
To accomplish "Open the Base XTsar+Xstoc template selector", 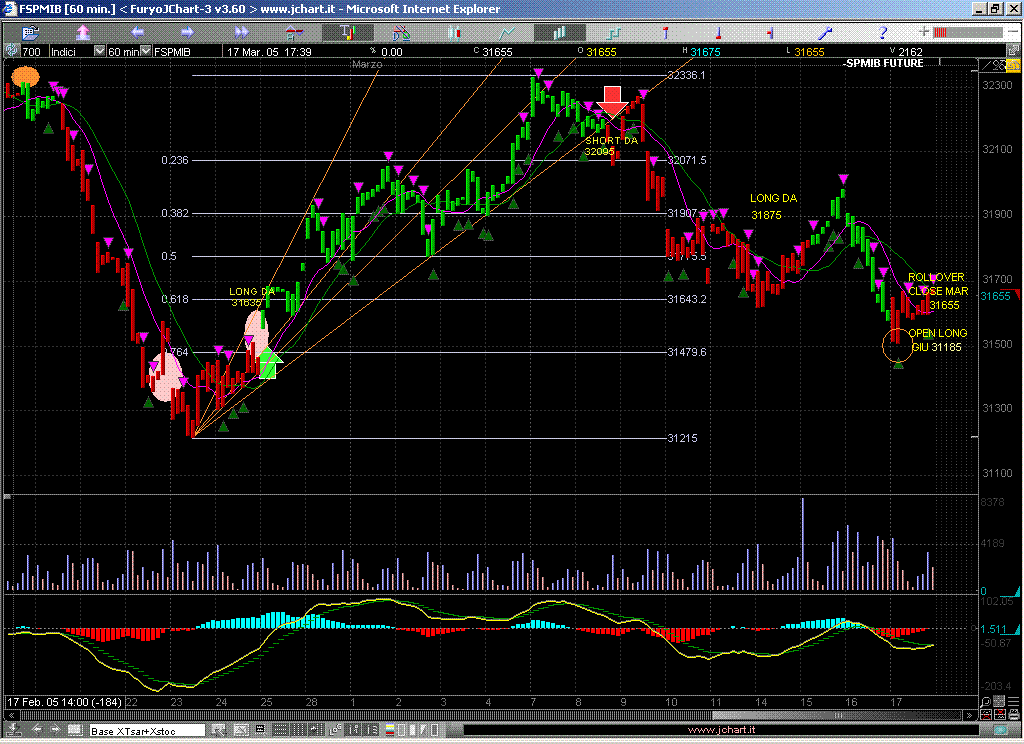I will 146,731.
